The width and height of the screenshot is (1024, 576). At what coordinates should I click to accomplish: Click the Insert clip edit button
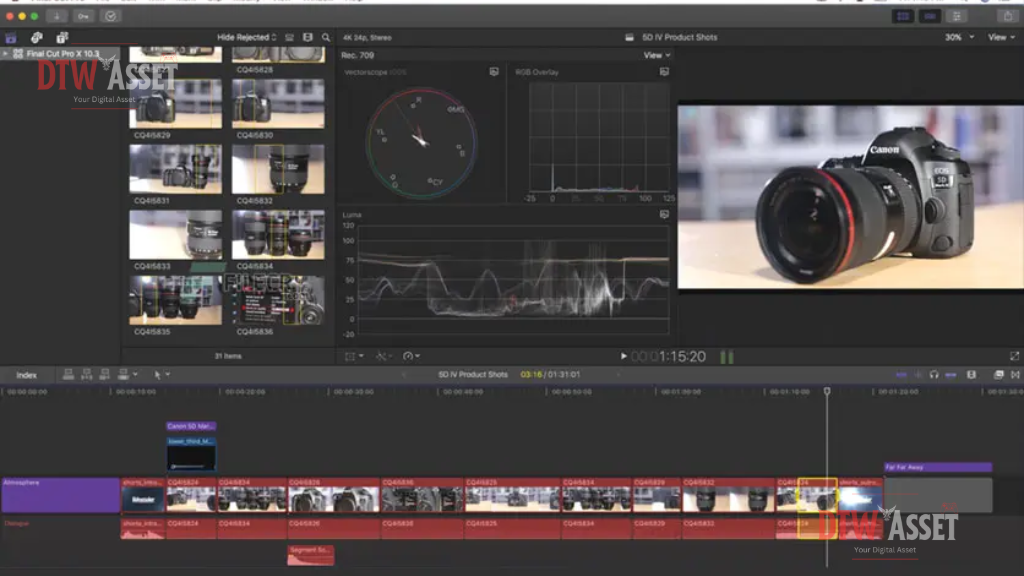coord(86,375)
